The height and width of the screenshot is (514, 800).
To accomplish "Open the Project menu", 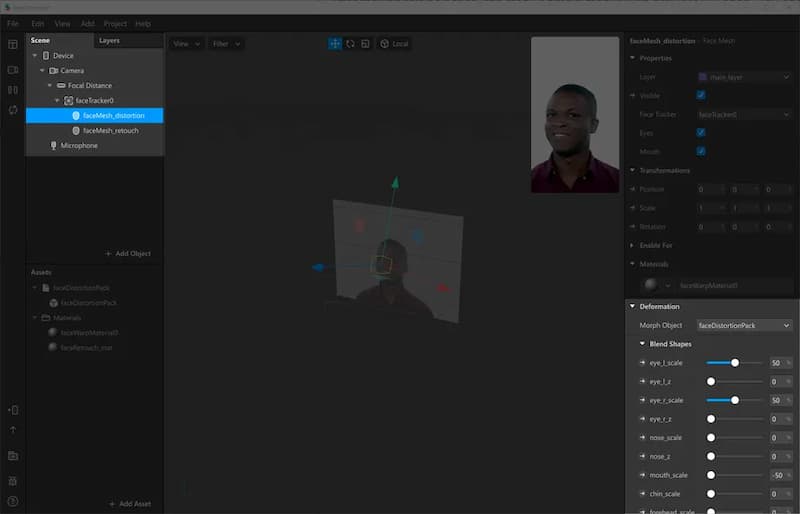I will click(x=115, y=23).
